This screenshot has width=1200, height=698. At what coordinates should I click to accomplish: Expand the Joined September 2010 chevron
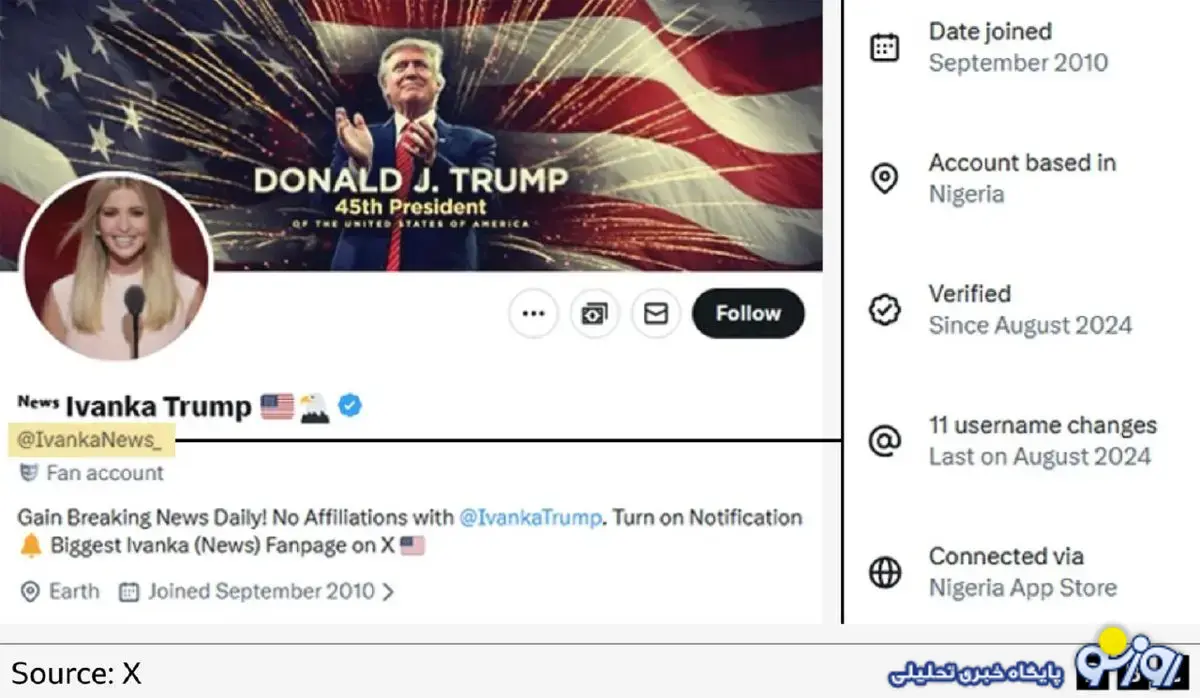(388, 592)
